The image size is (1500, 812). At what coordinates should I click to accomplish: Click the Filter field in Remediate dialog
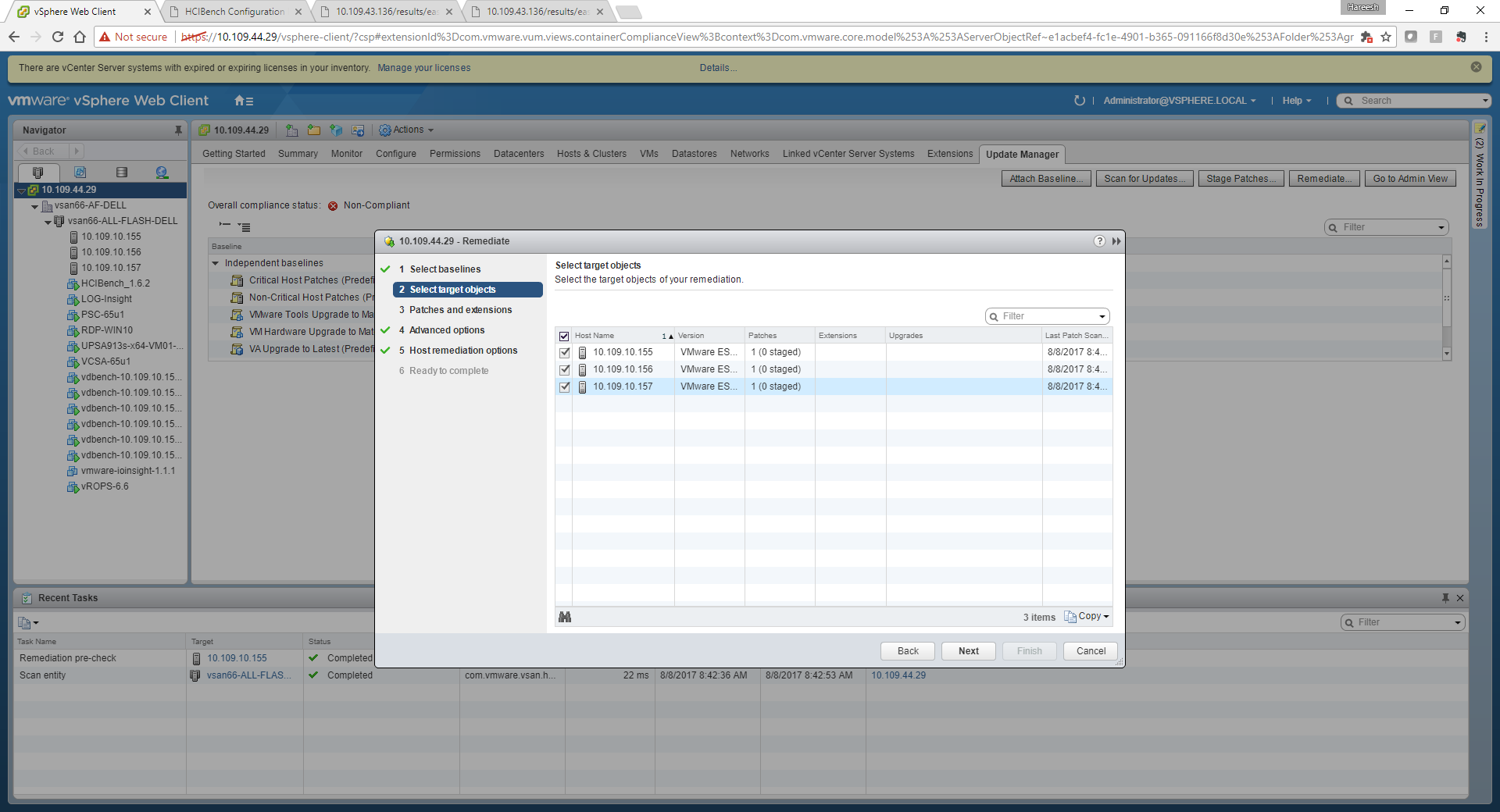pyautogui.click(x=1047, y=316)
